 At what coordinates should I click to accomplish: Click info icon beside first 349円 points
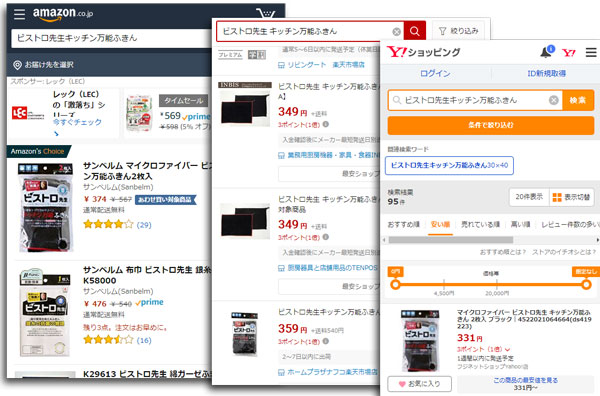[x=326, y=124]
